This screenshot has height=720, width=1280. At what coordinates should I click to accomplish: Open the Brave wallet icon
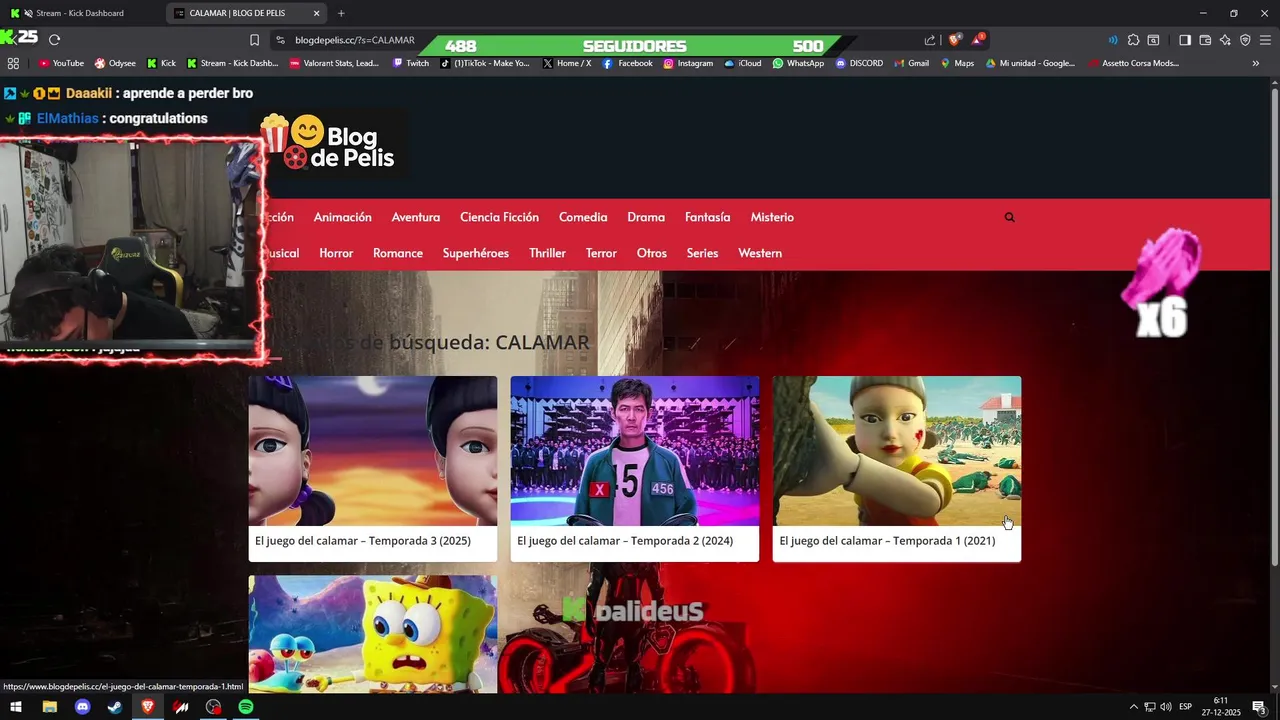1205,40
